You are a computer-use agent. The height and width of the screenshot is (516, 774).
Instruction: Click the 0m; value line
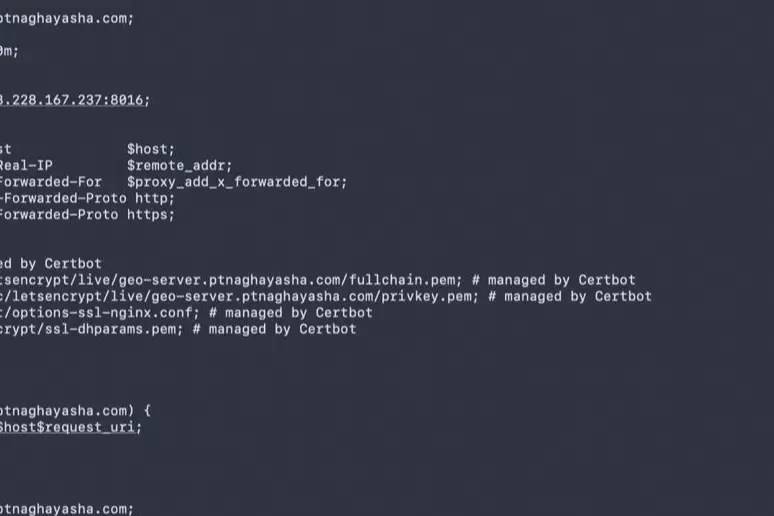pos(9,51)
